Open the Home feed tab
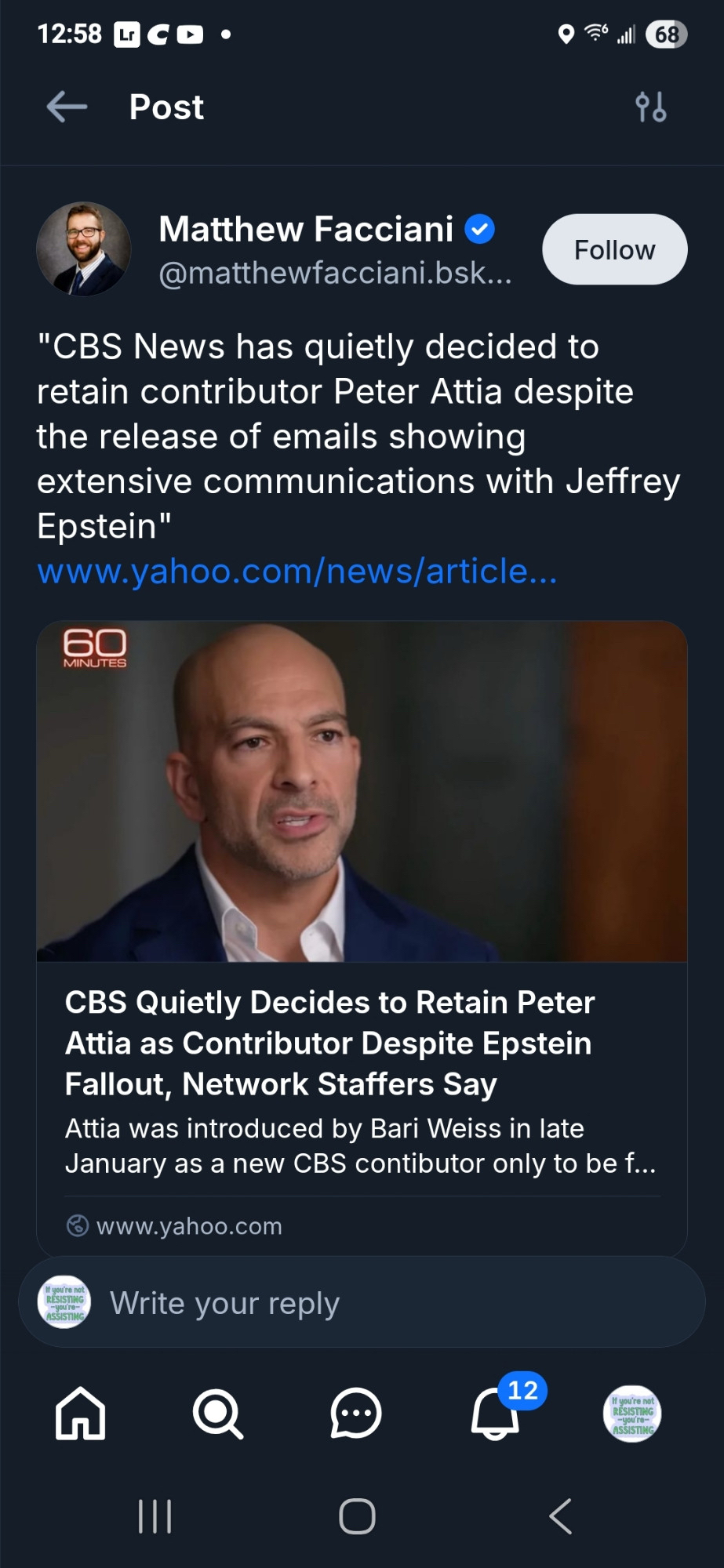The width and height of the screenshot is (724, 1568). coord(80,1414)
